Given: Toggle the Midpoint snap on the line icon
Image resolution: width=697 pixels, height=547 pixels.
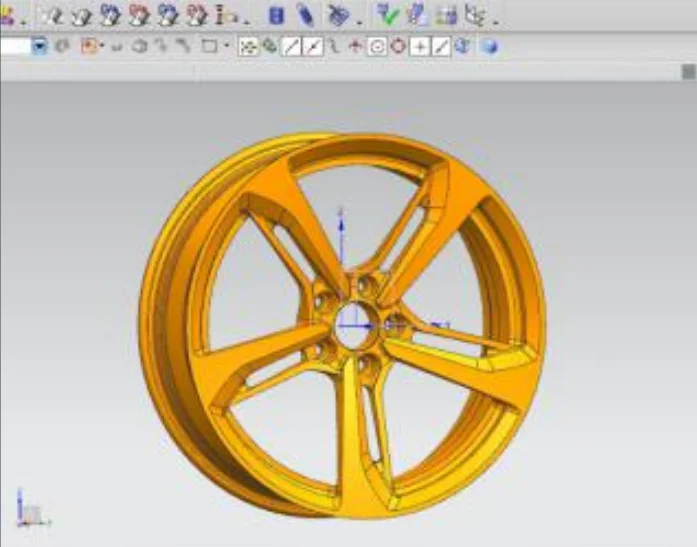Looking at the screenshot, I should pos(312,46).
